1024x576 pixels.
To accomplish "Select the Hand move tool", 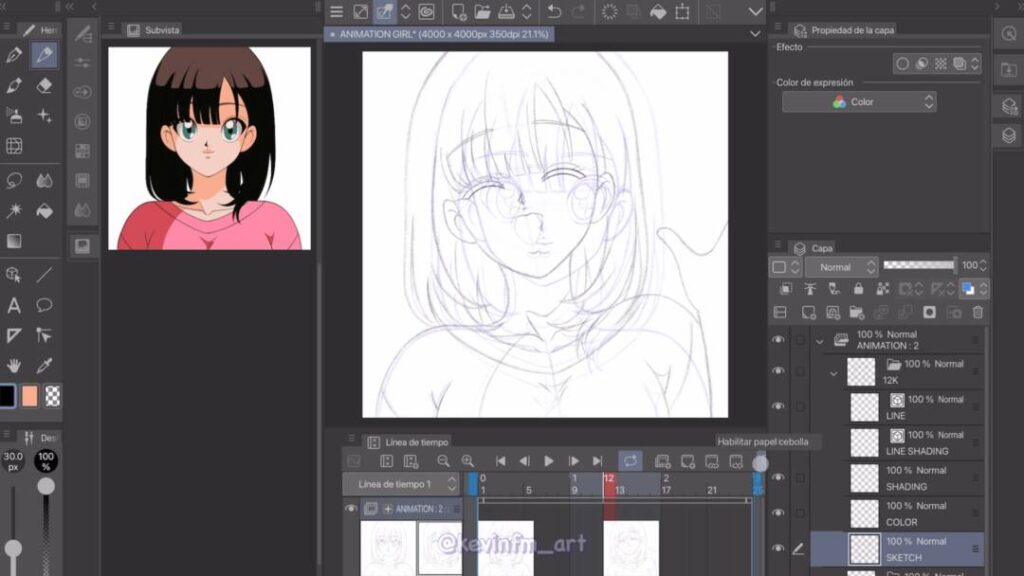I will click(14, 365).
